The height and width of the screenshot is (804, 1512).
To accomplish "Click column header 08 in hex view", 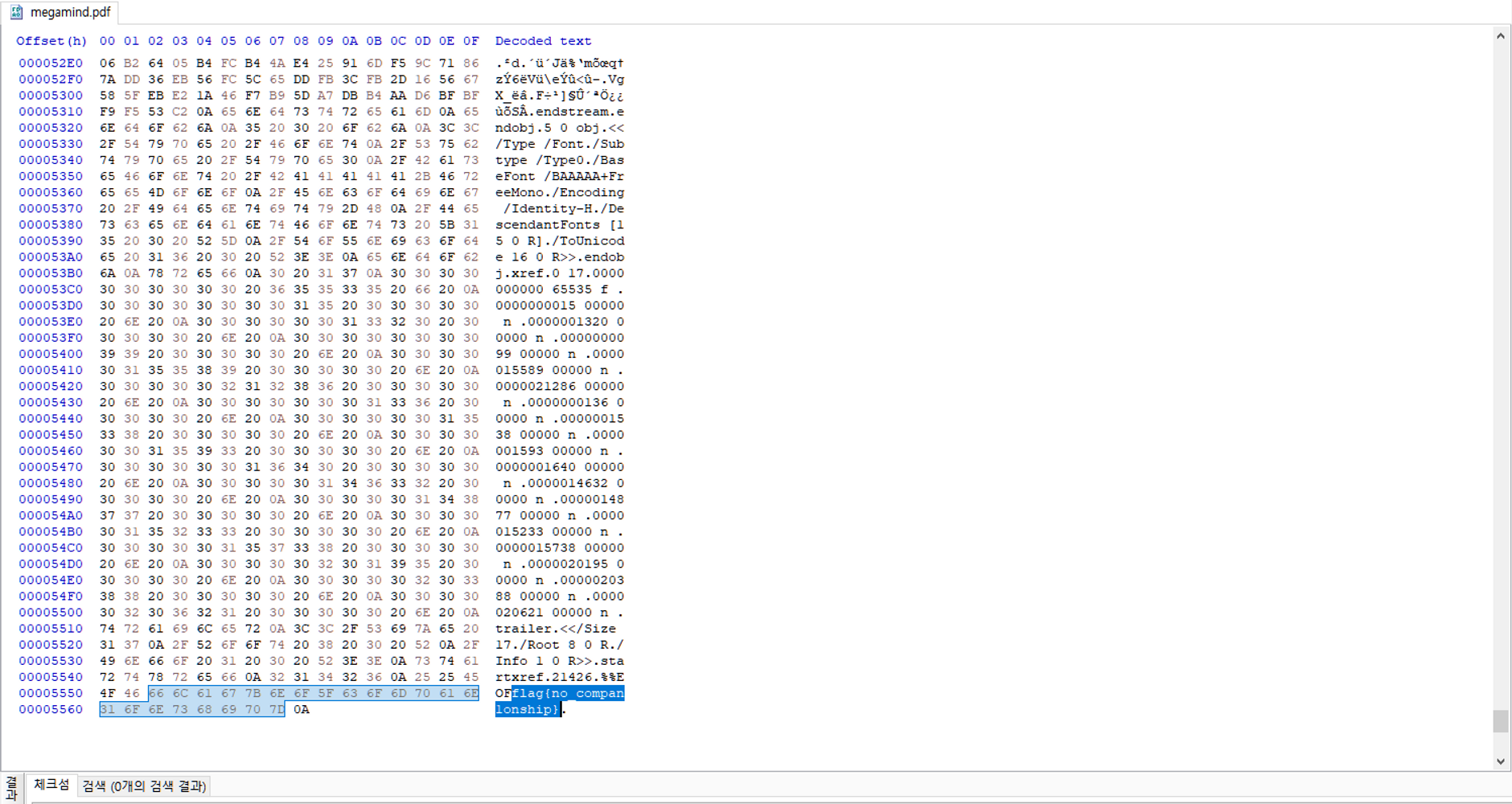I will coord(301,41).
